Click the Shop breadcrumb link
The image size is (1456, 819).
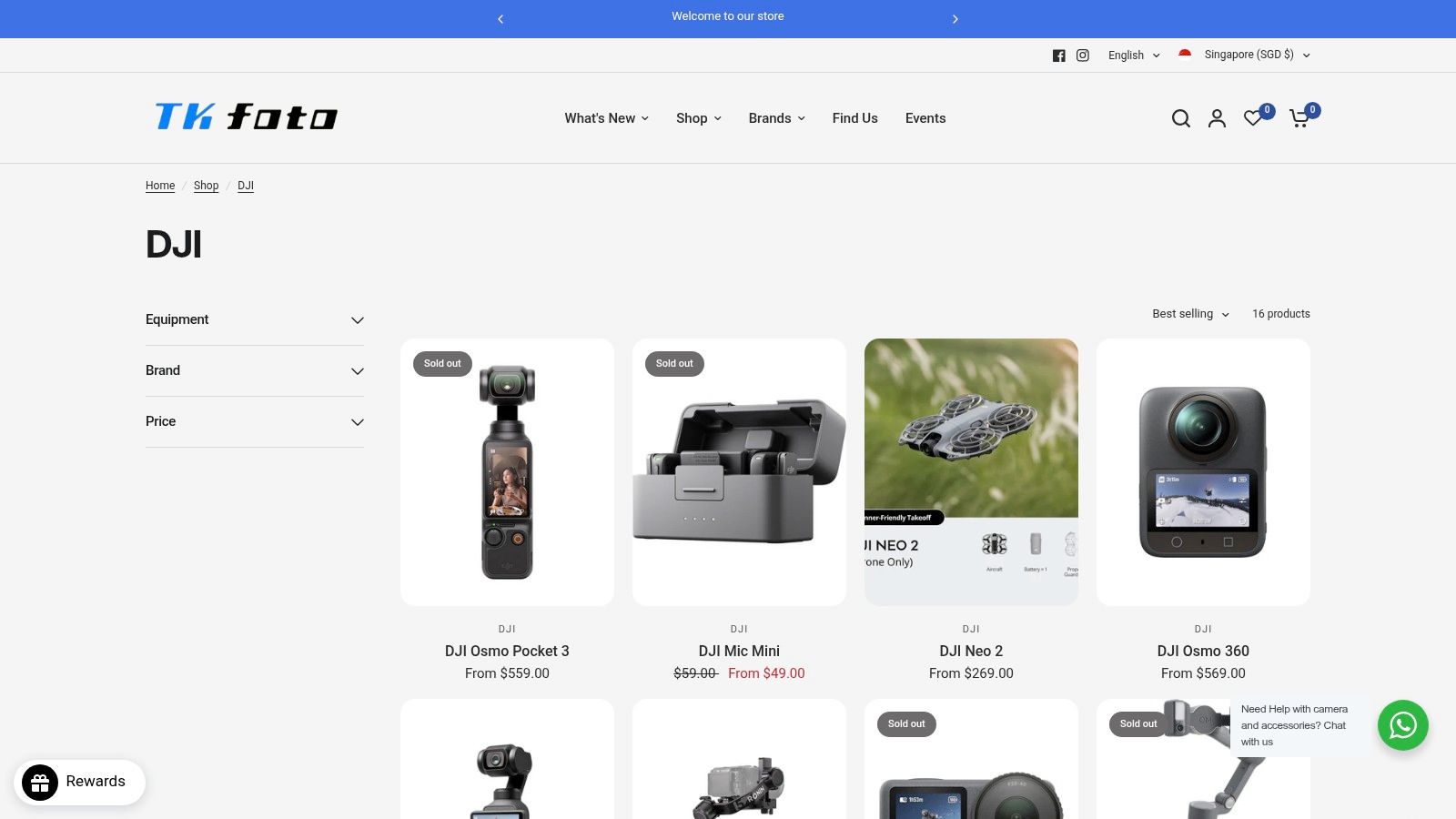[207, 186]
